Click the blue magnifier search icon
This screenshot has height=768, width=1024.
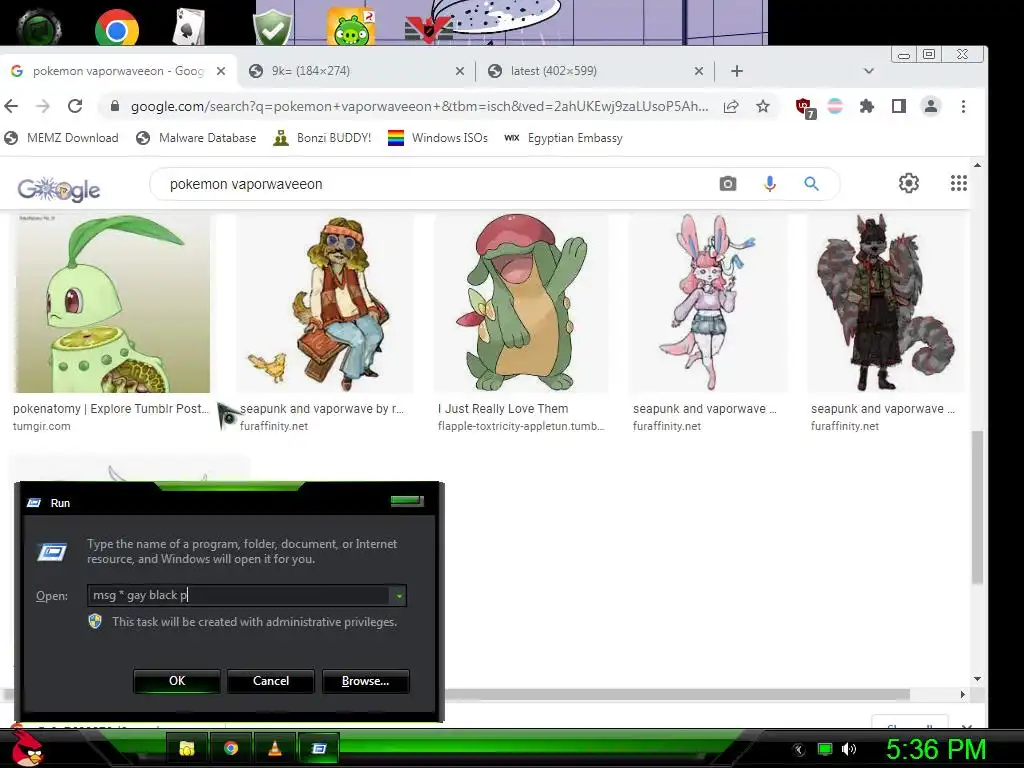pos(811,184)
